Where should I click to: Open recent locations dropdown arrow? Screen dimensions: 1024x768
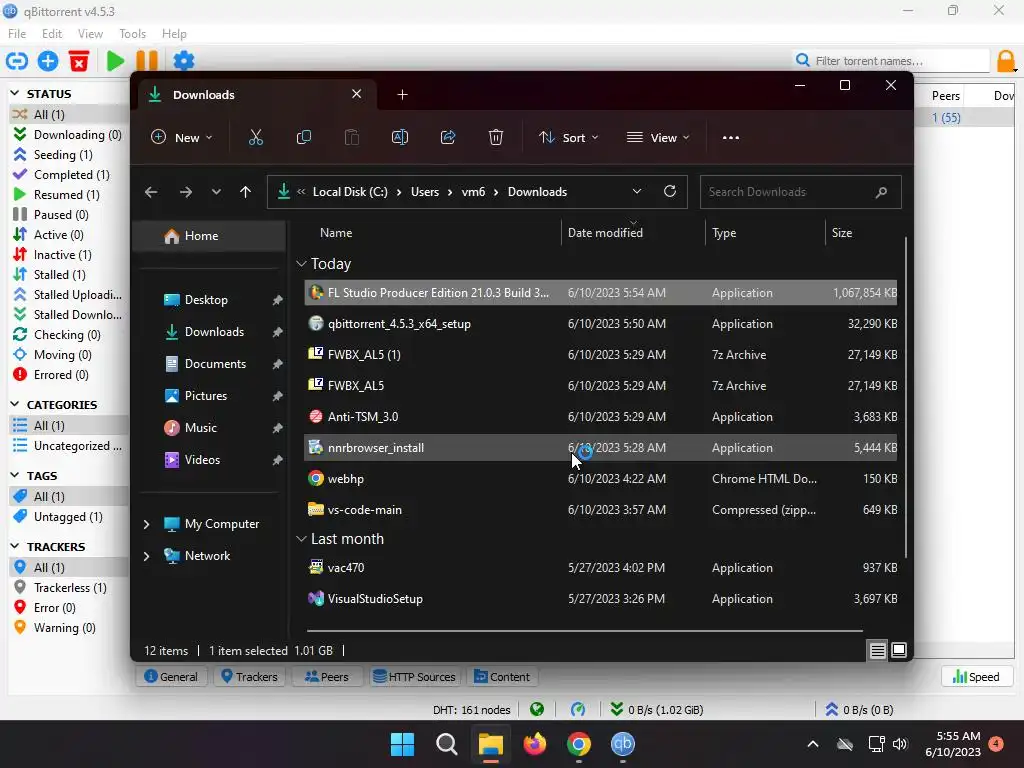[216, 192]
